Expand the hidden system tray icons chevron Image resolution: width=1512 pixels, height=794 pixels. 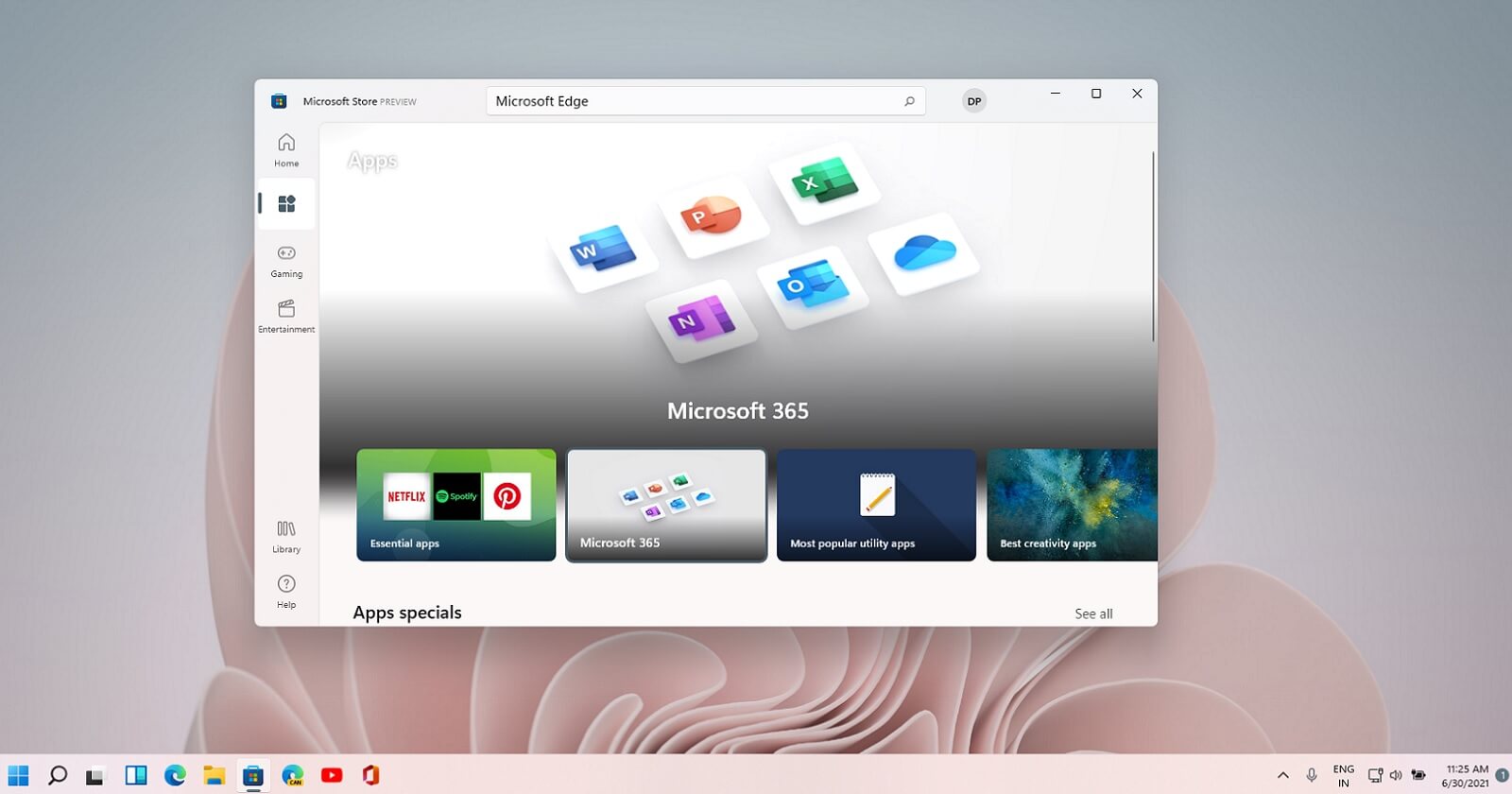coord(1282,775)
